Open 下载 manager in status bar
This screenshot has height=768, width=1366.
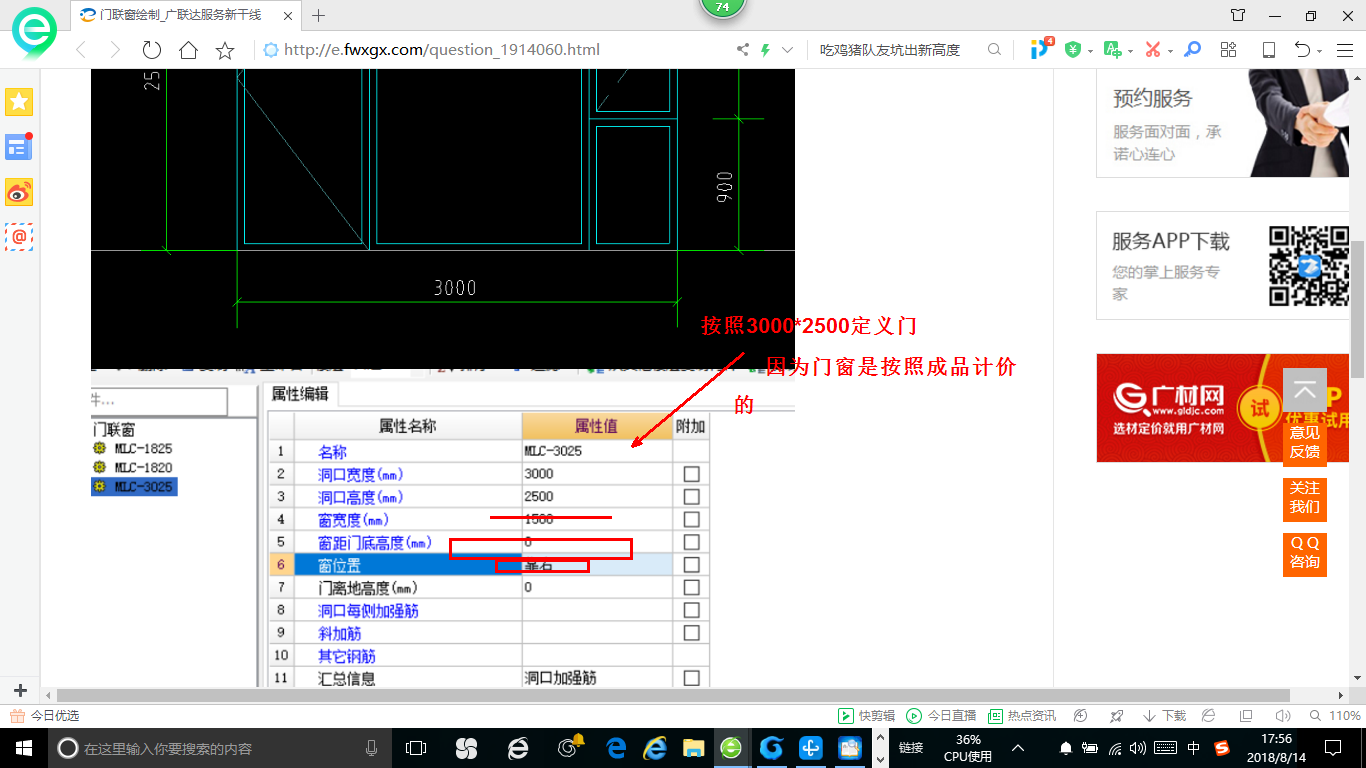click(x=1164, y=716)
